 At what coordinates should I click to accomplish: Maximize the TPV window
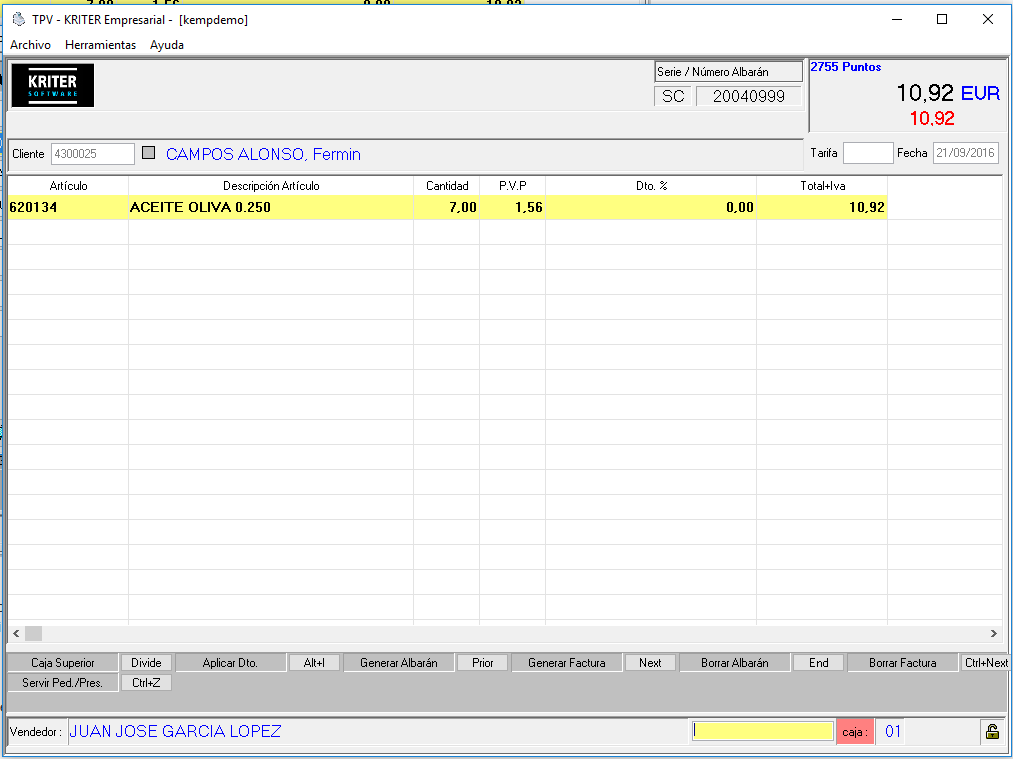942,19
